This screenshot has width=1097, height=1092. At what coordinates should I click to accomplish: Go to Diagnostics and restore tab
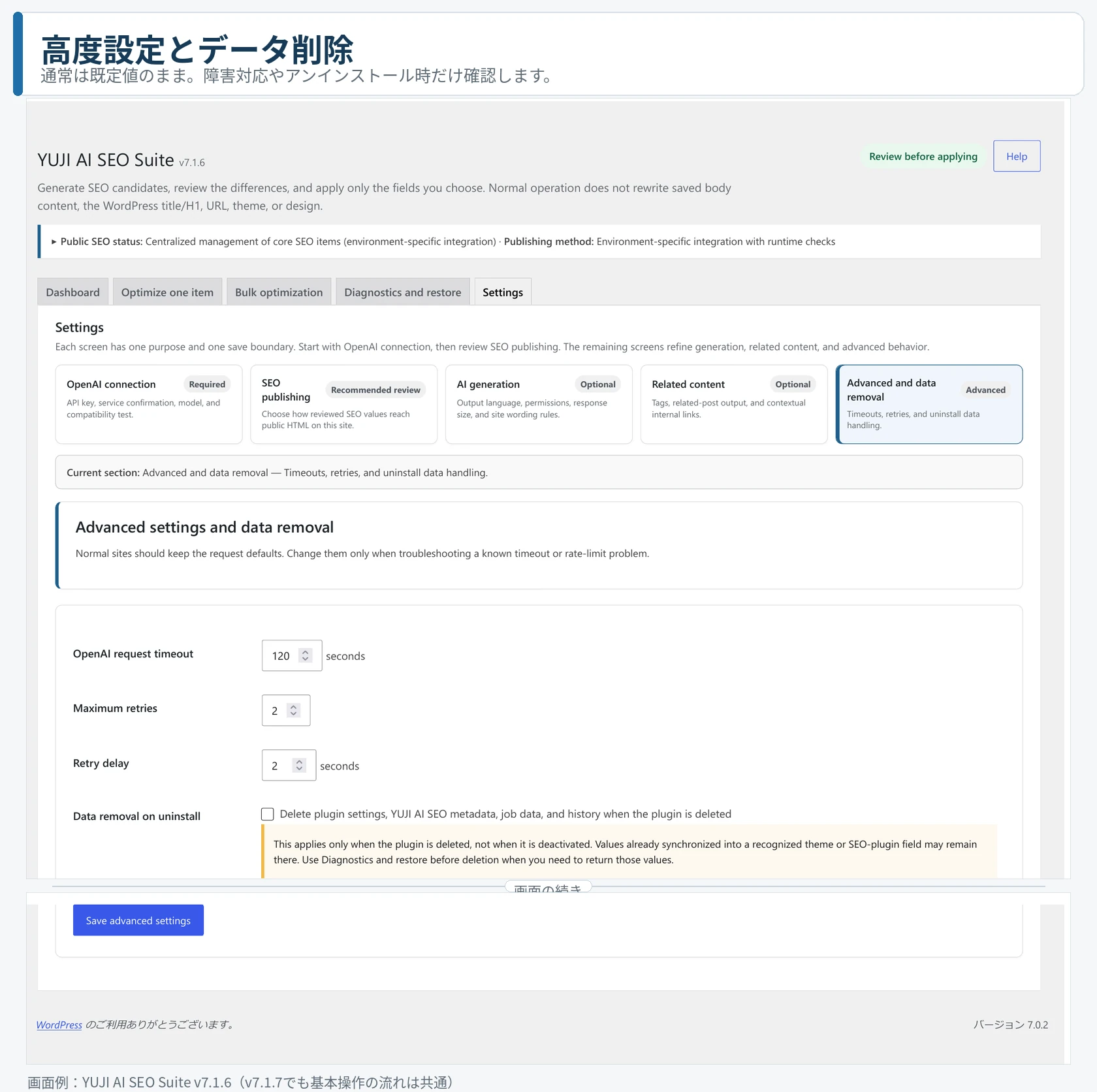[x=402, y=292]
